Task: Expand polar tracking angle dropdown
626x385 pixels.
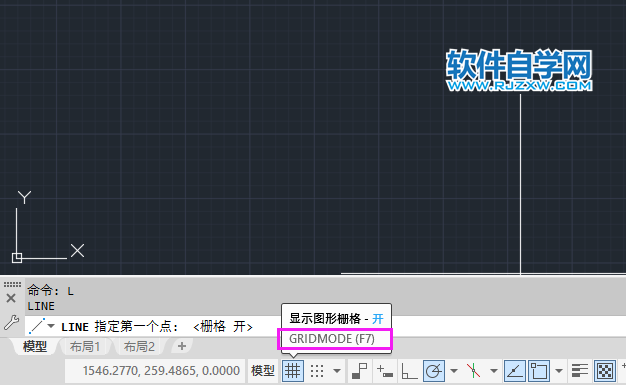Action: pyautogui.click(x=454, y=371)
